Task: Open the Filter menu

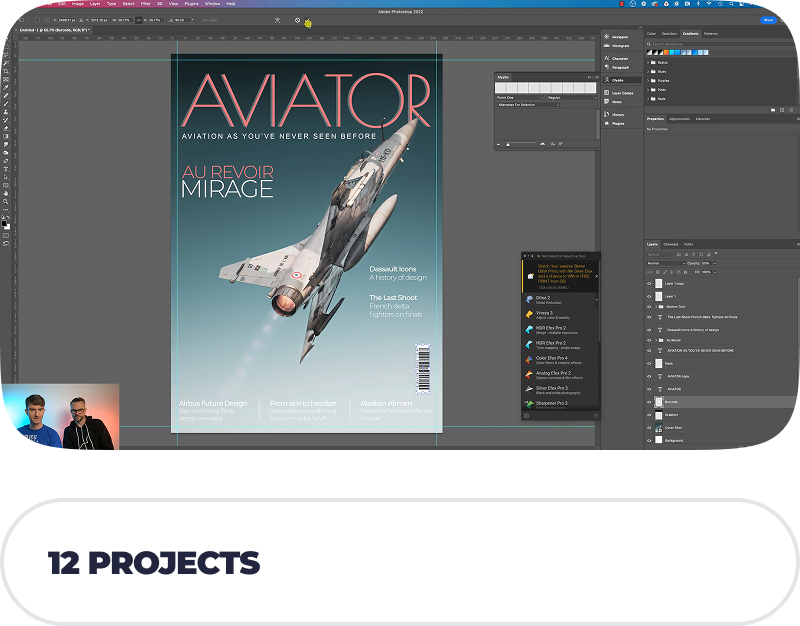Action: [x=145, y=4]
